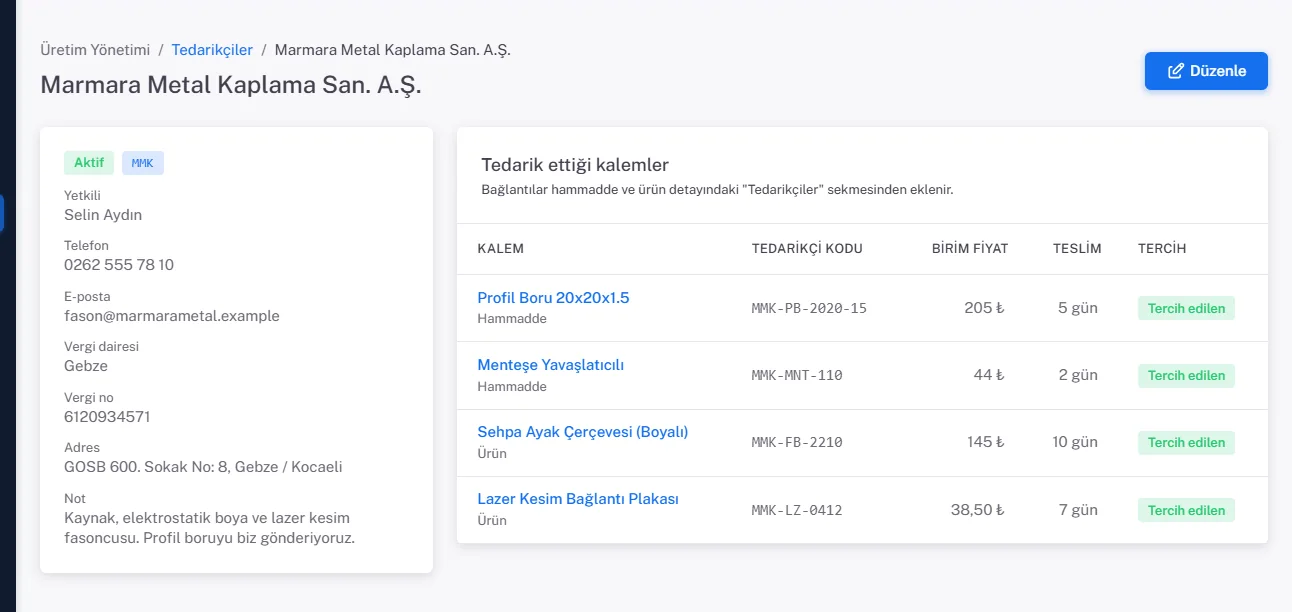Open Menteşe Yavaşlatıcılı item link
Image resolution: width=1292 pixels, height=612 pixels.
tap(550, 364)
